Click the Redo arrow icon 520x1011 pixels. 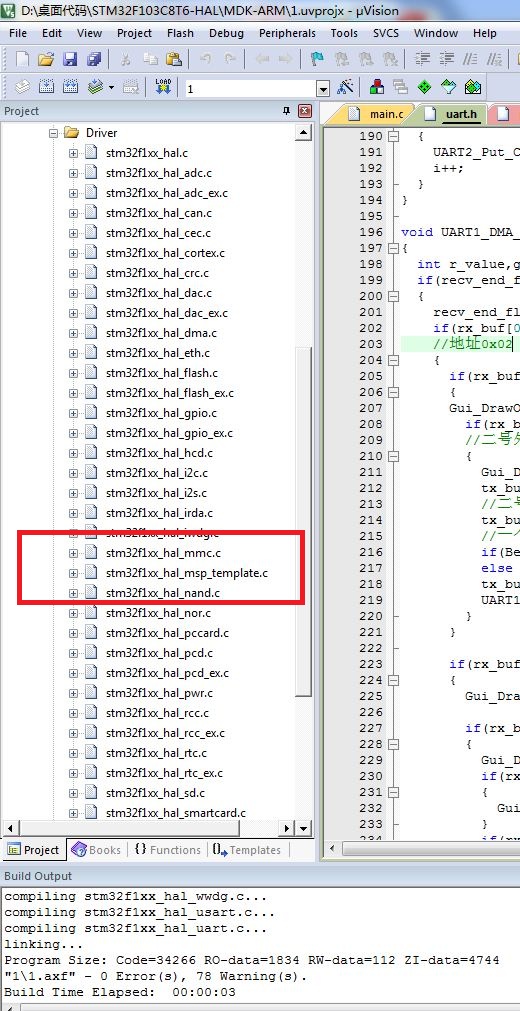[230, 59]
